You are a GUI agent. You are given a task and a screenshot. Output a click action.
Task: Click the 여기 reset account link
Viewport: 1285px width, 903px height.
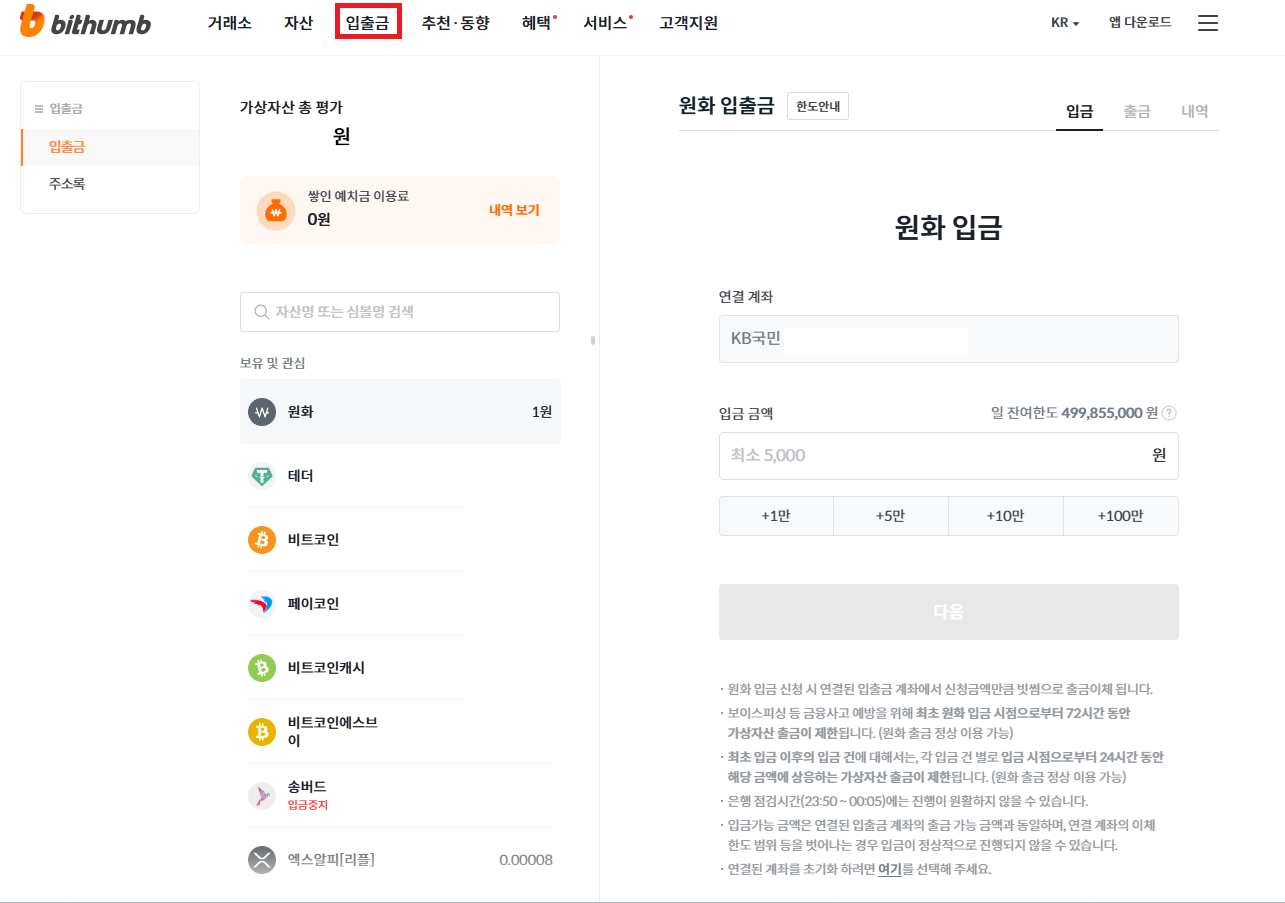(890, 869)
